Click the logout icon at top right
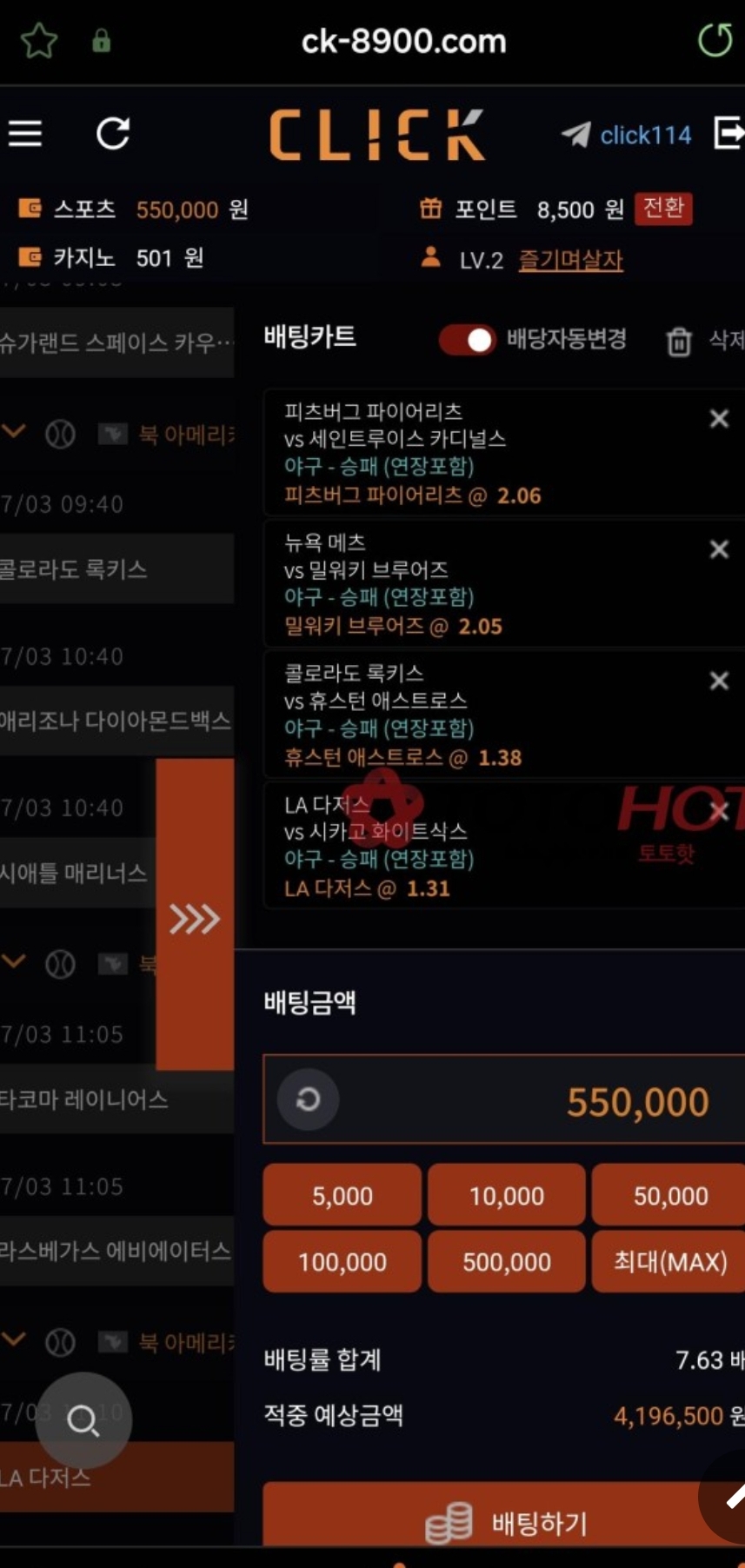Image resolution: width=745 pixels, height=1568 pixels. [728, 133]
